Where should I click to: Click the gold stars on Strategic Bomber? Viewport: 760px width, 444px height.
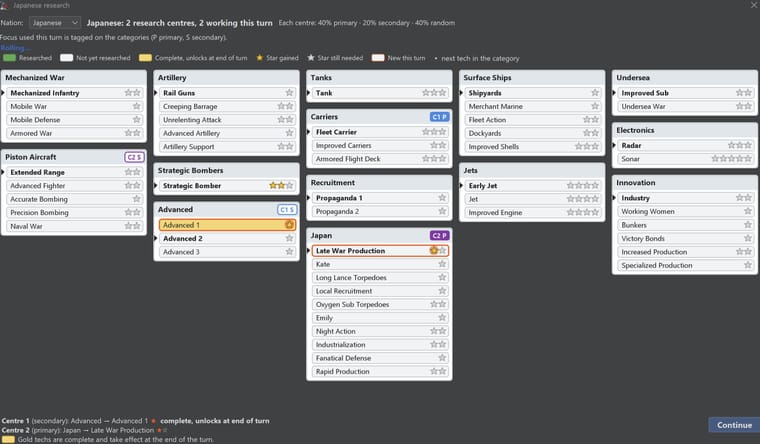pyautogui.click(x=277, y=186)
